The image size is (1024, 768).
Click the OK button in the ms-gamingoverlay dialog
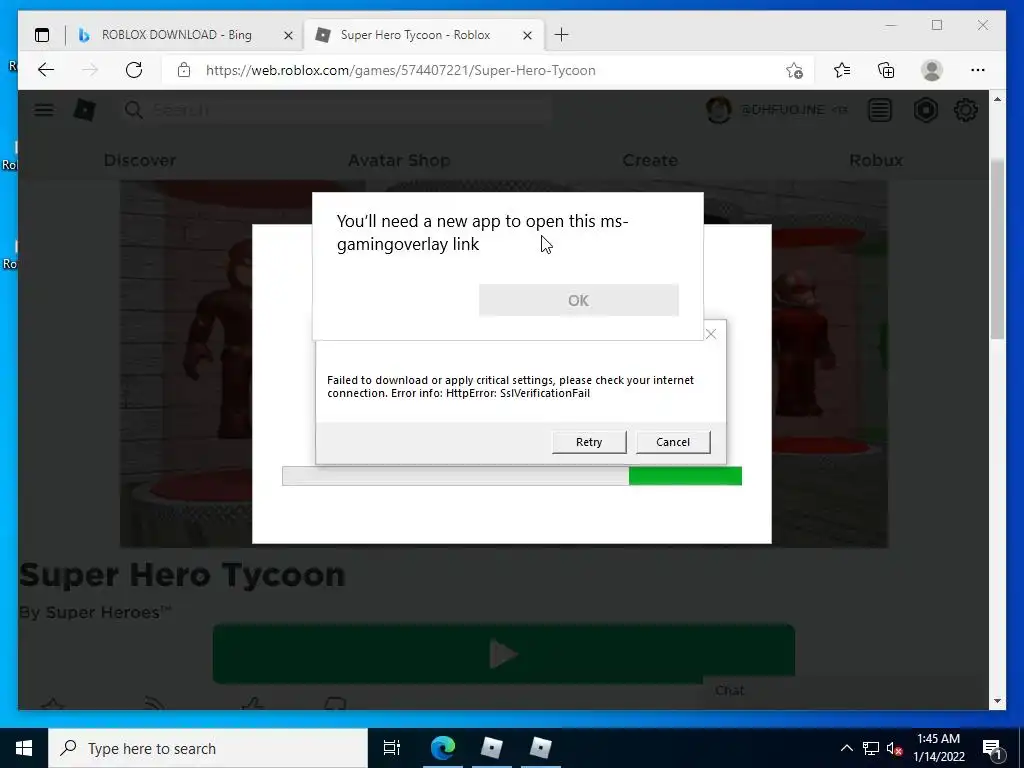(579, 300)
